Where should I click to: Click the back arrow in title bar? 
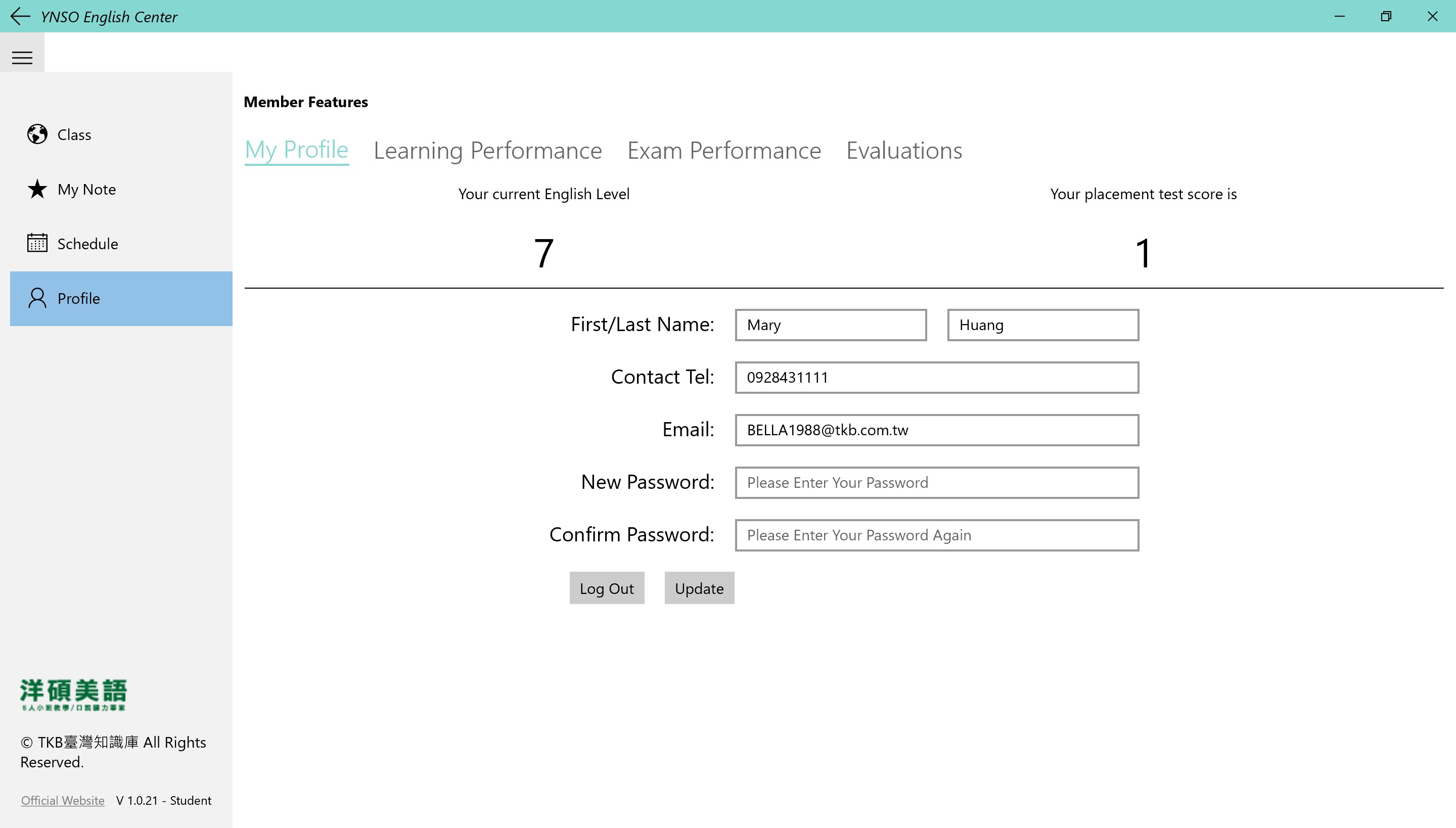tap(20, 16)
